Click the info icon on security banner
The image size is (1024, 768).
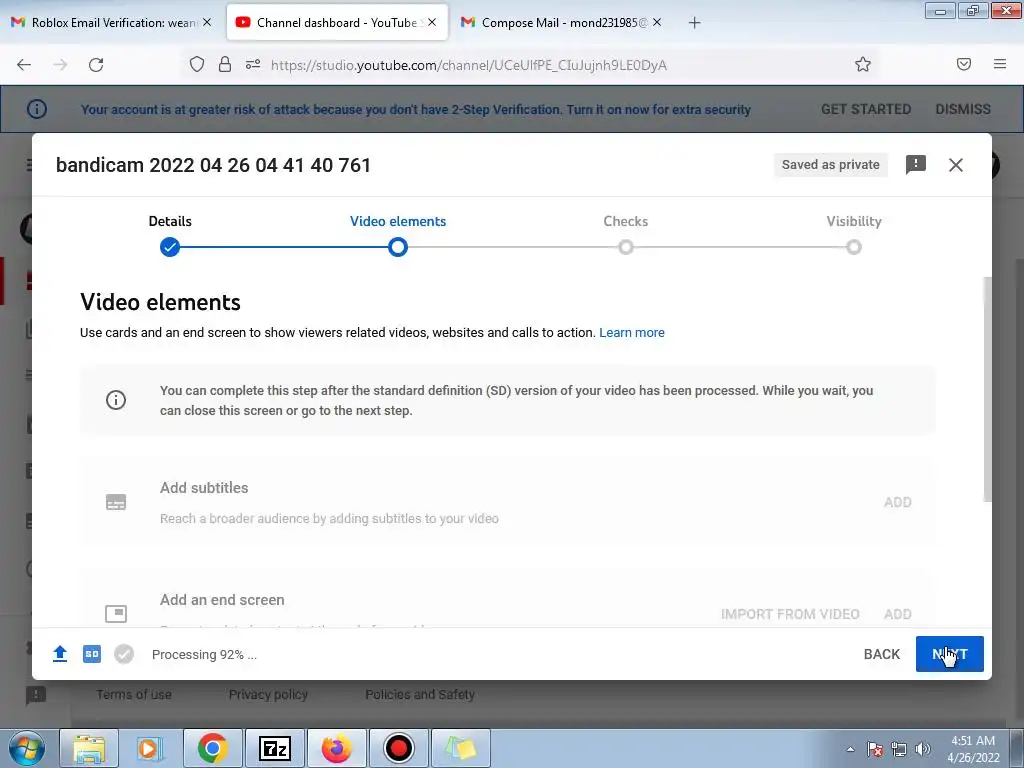(x=37, y=109)
